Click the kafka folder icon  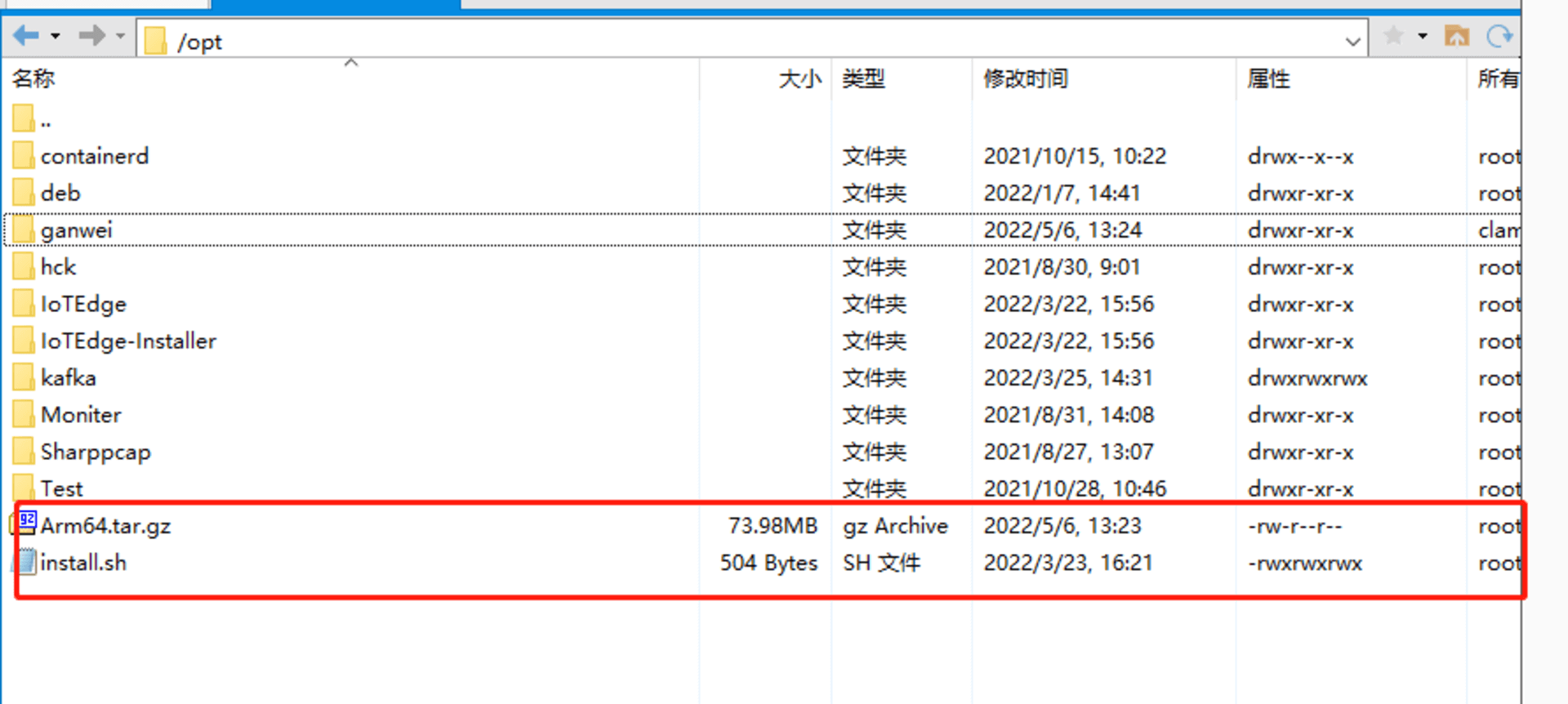pyautogui.click(x=23, y=378)
